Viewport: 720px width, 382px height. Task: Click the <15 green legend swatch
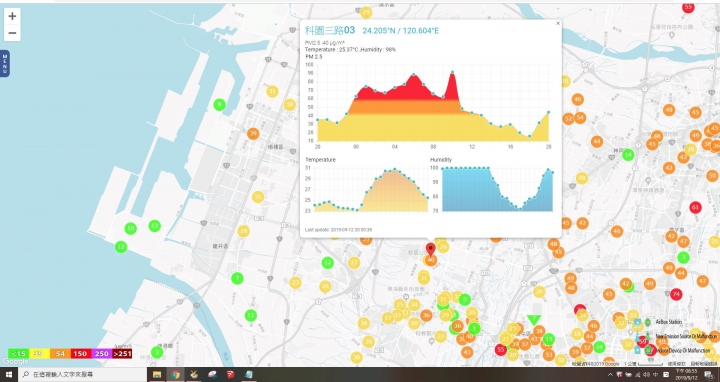pyautogui.click(x=18, y=354)
